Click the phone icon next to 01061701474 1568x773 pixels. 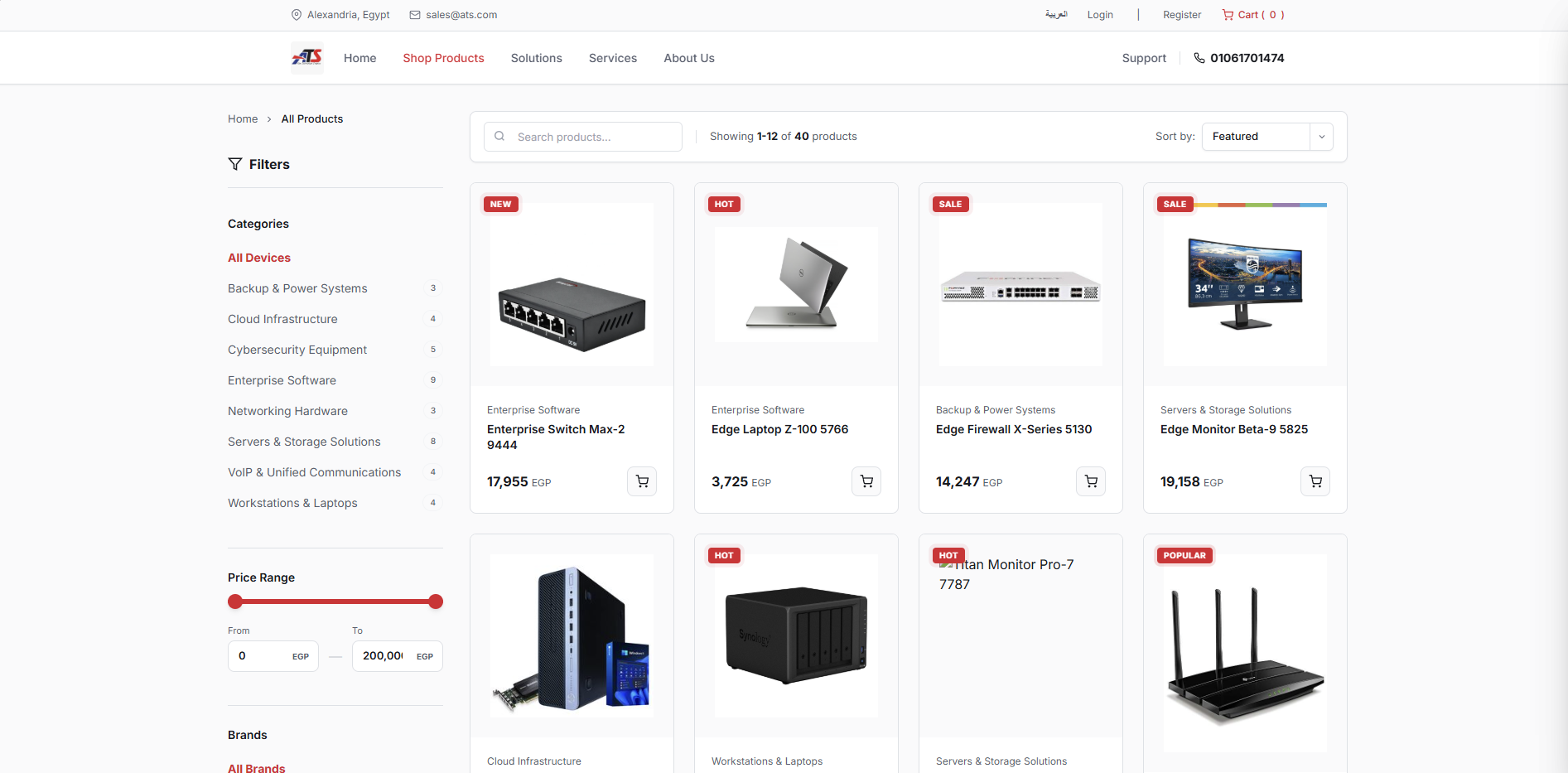[1199, 58]
